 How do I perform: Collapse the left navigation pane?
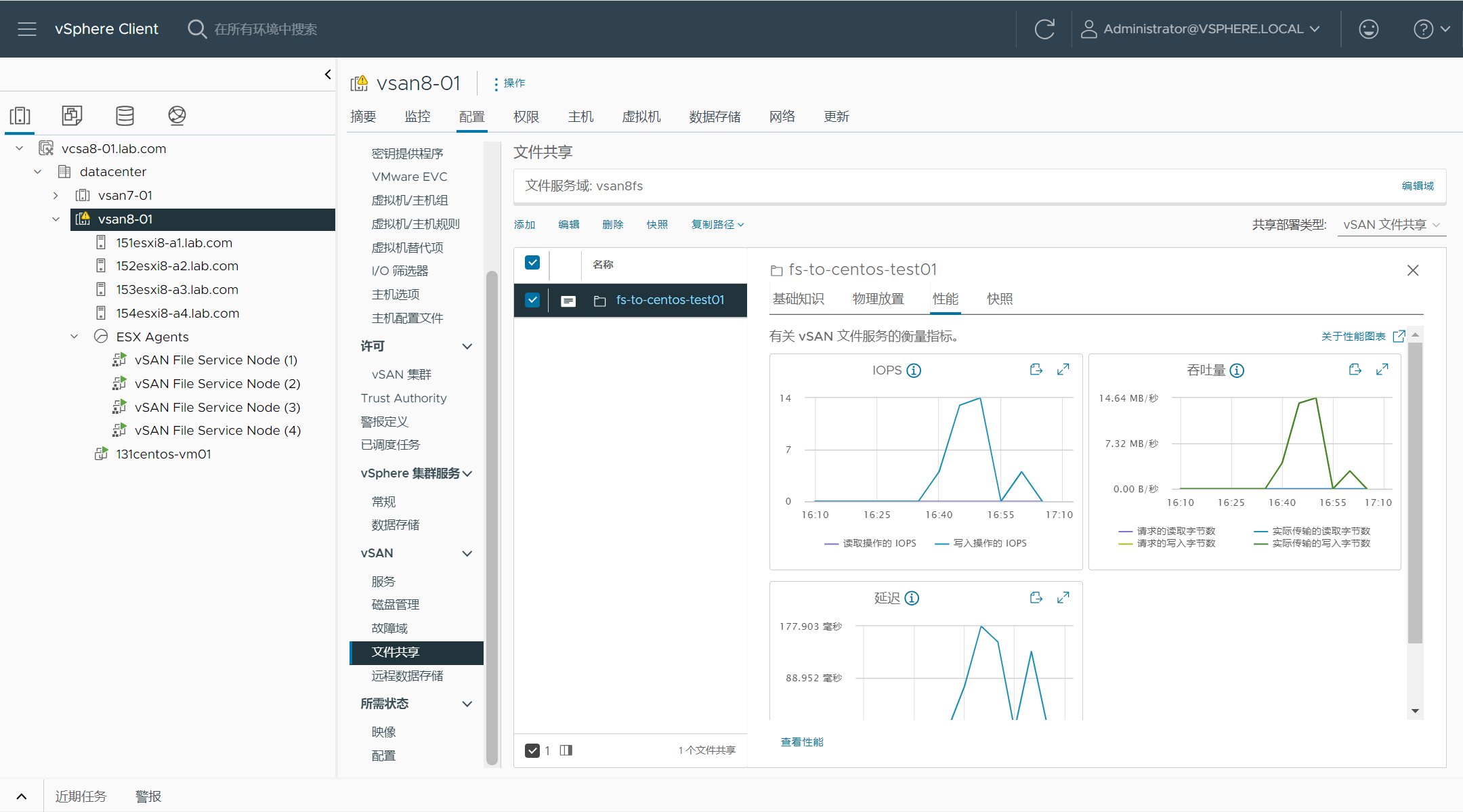(x=328, y=74)
